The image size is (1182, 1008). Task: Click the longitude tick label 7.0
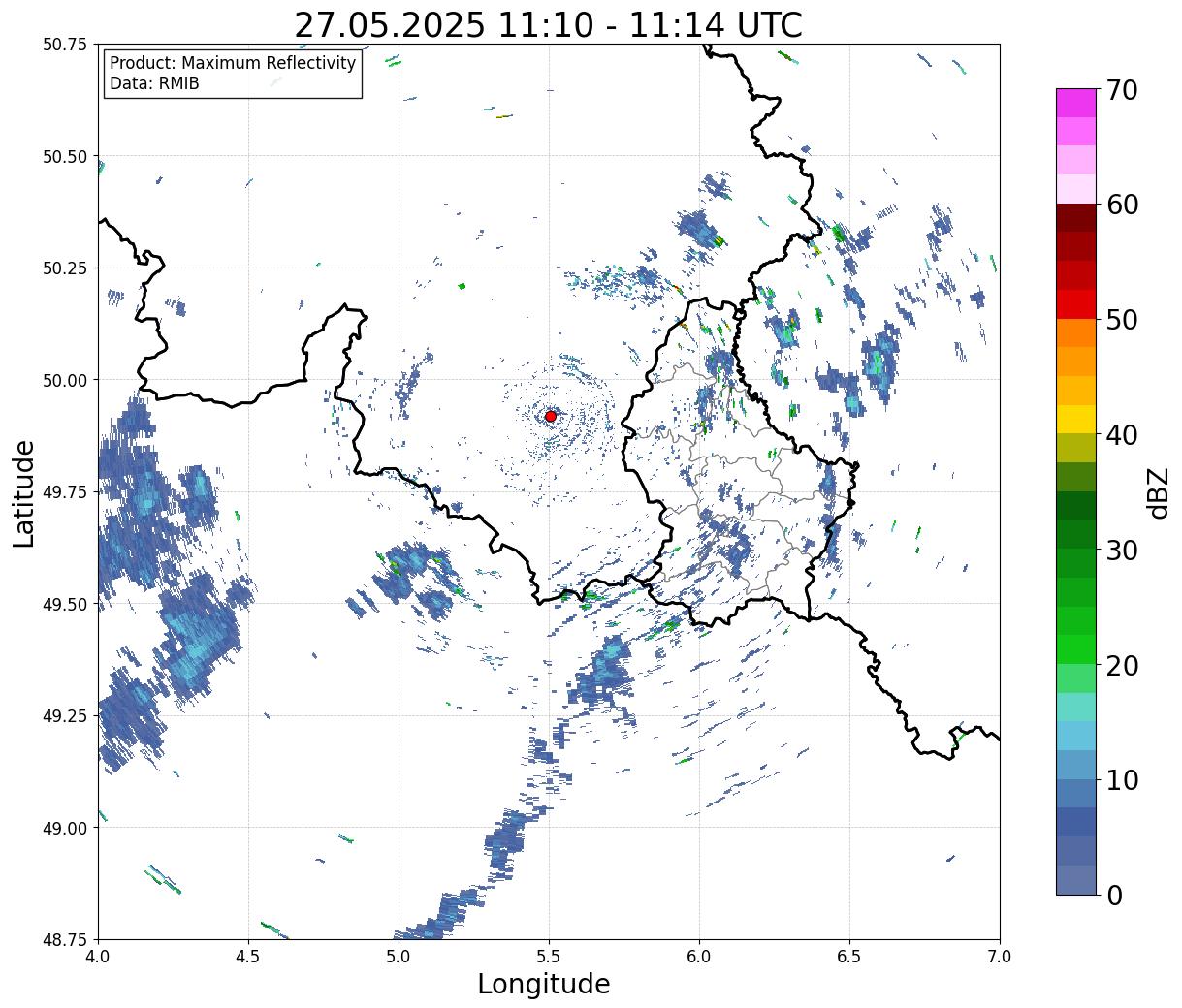click(x=1000, y=957)
